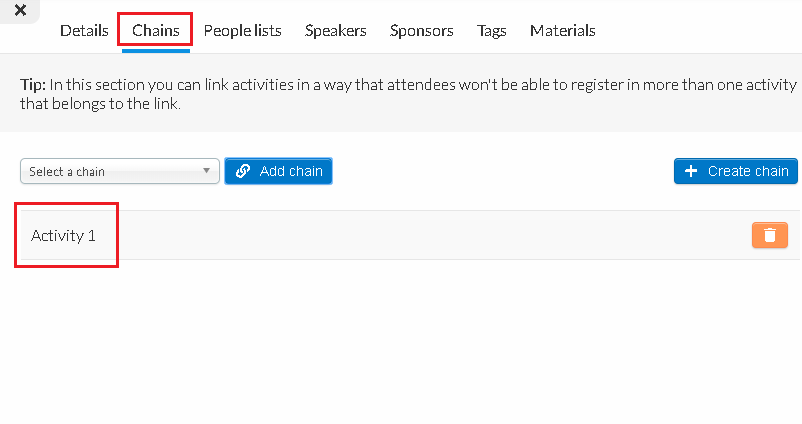
Task: Click the plus icon on Create chain
Action: pos(691,171)
